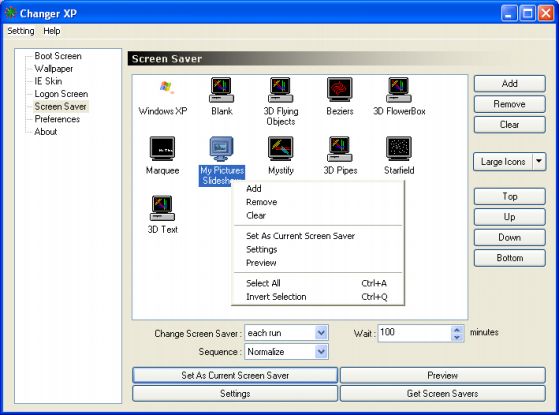This screenshot has height=415, width=559.
Task: Choose Remove from the context menu
Action: tap(318, 202)
